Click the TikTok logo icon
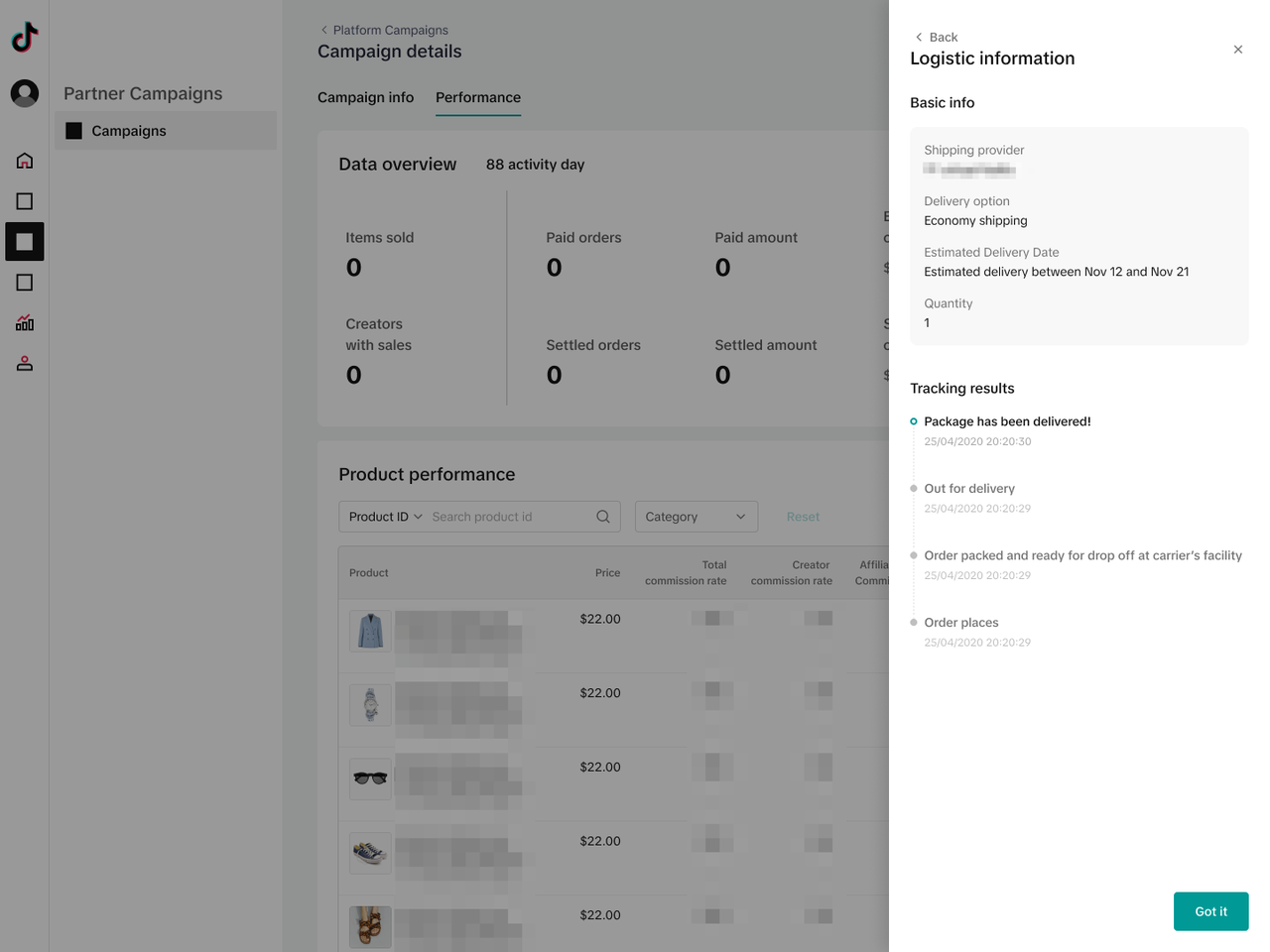 (25, 38)
